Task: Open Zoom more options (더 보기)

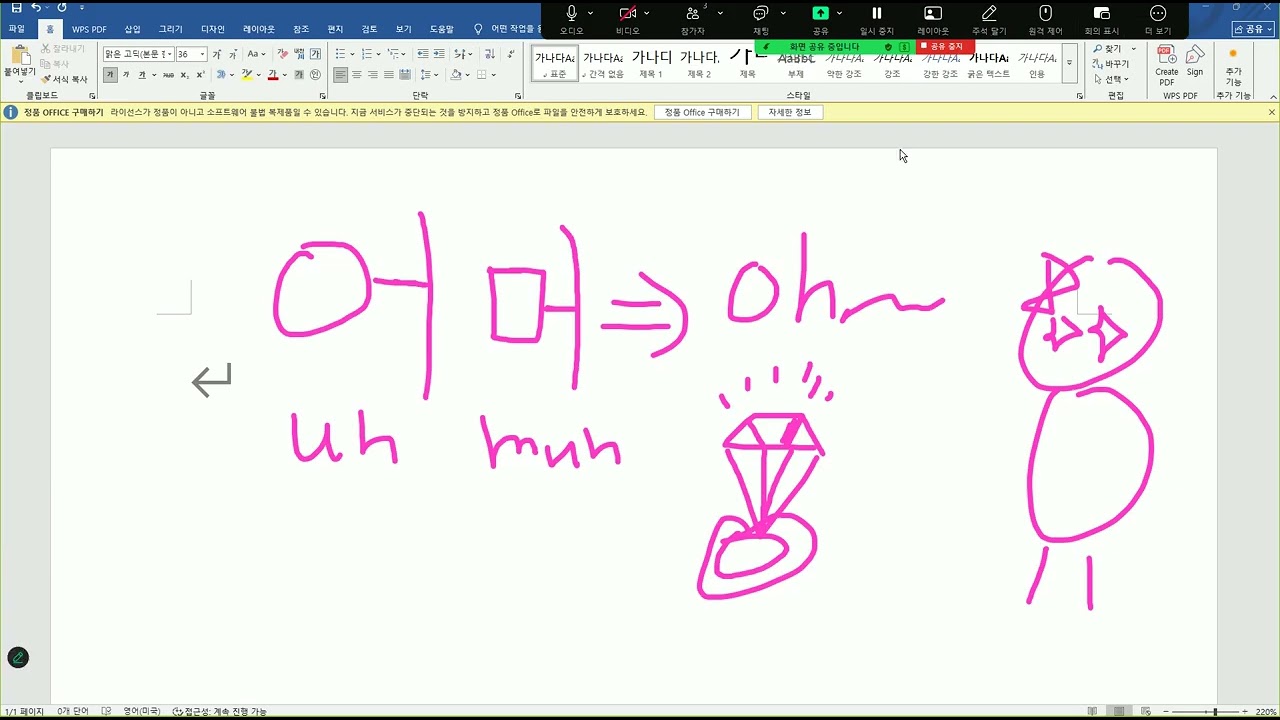Action: point(1158,19)
